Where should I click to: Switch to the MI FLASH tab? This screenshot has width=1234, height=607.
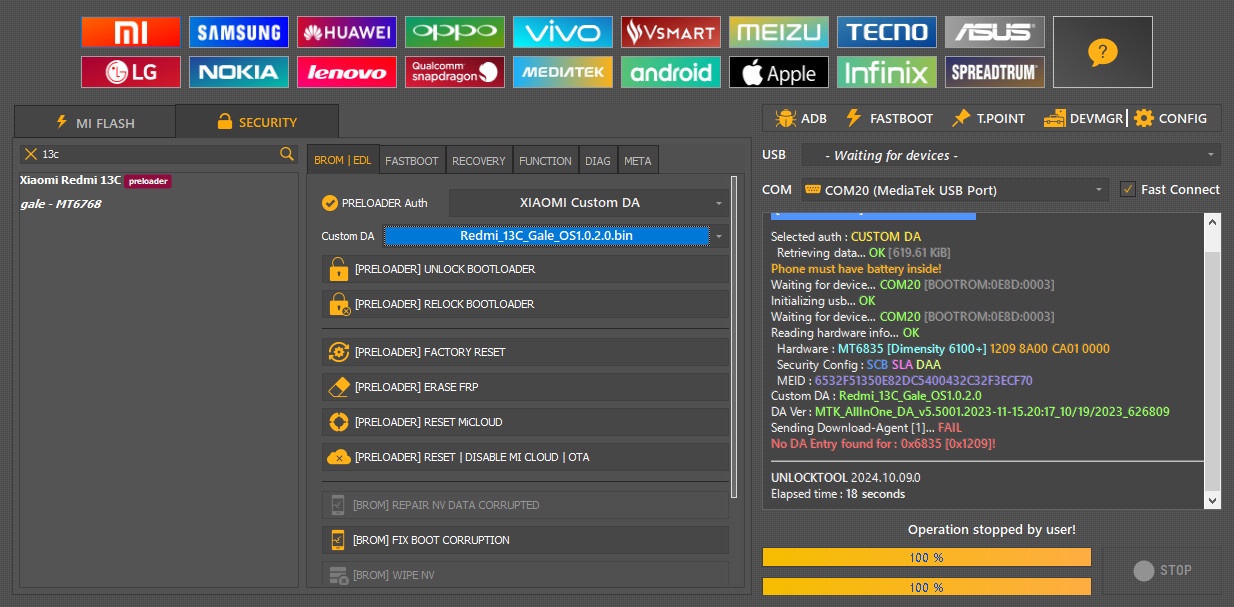point(95,122)
